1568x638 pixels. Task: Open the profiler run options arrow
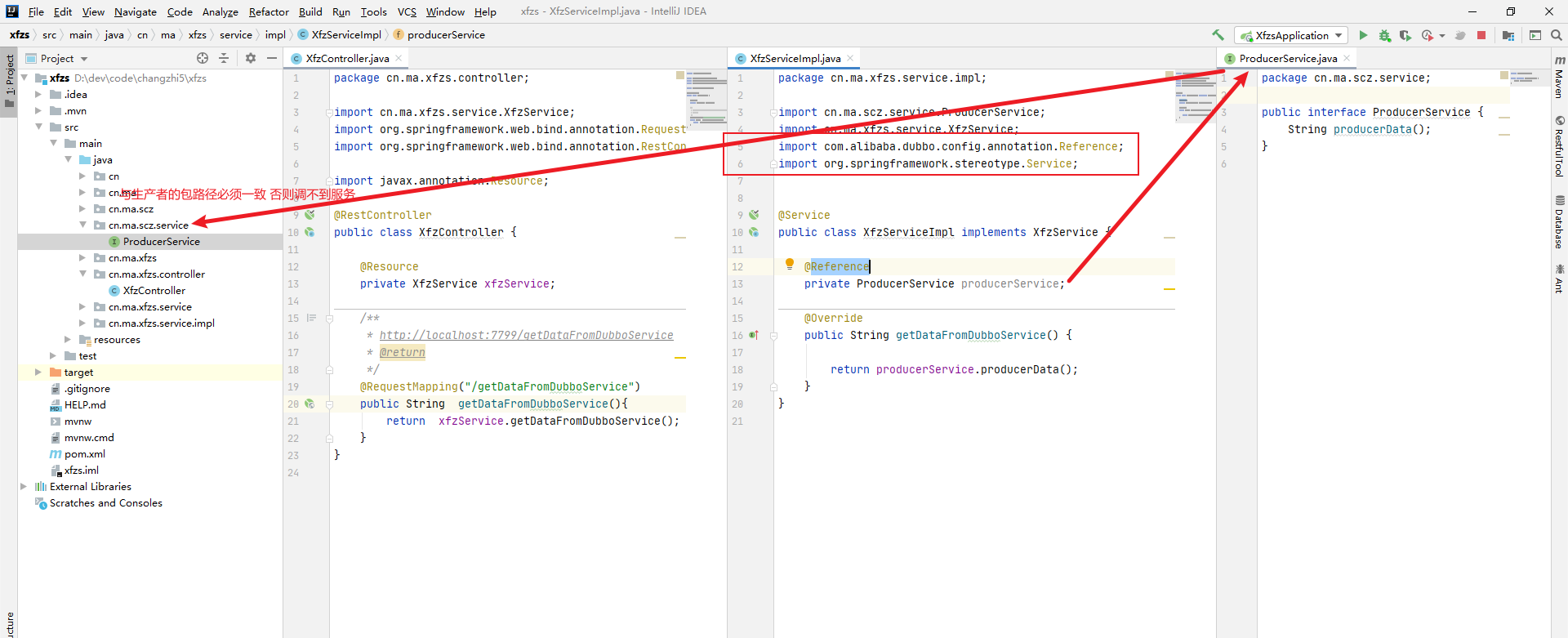pyautogui.click(x=1442, y=36)
